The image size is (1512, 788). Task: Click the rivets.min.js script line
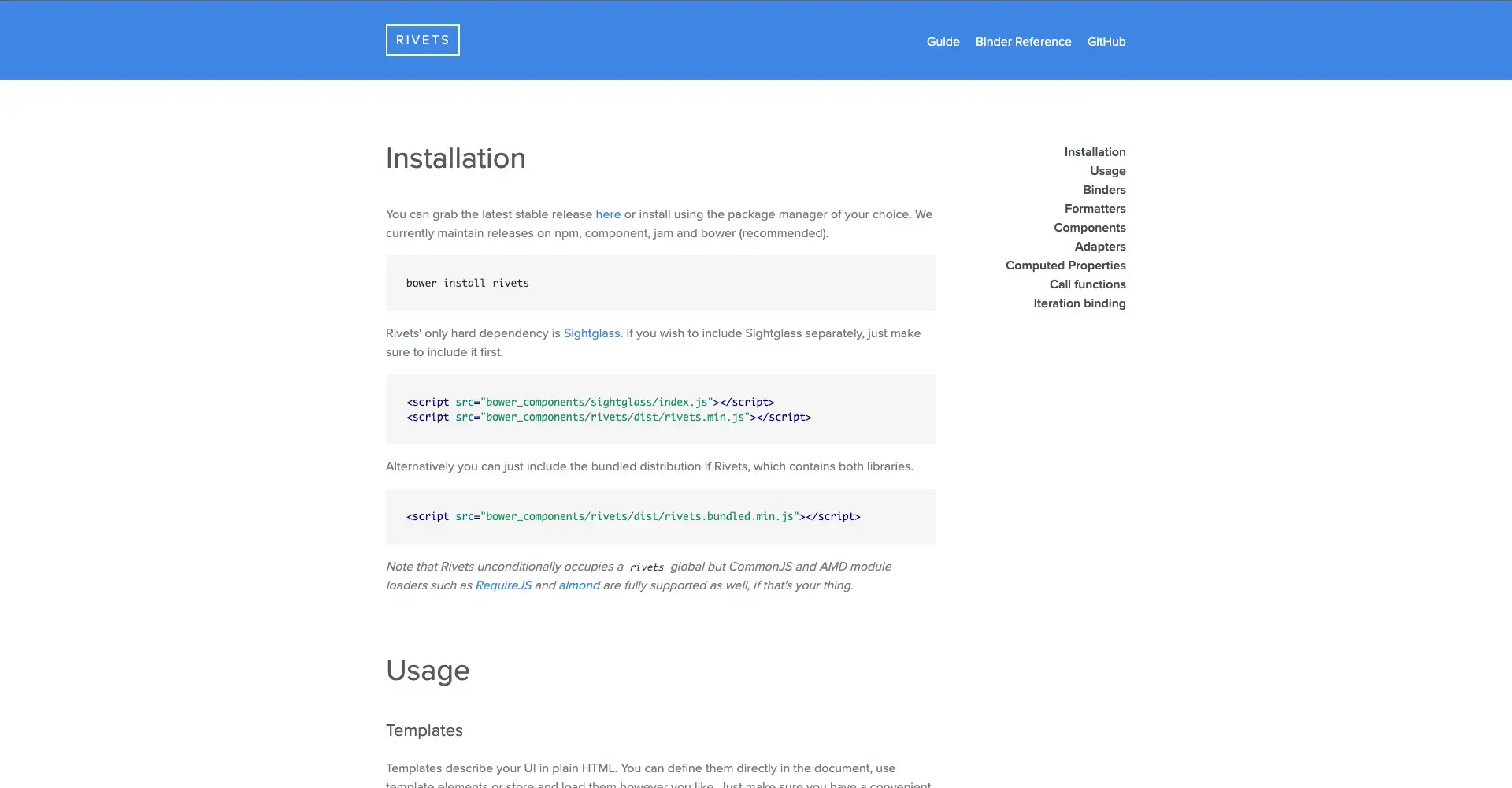click(609, 417)
